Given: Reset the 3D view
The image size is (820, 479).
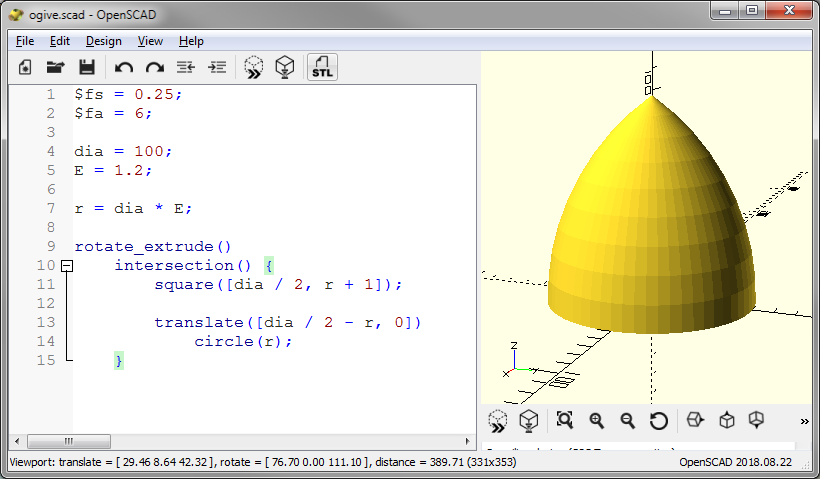Looking at the screenshot, I should click(658, 420).
